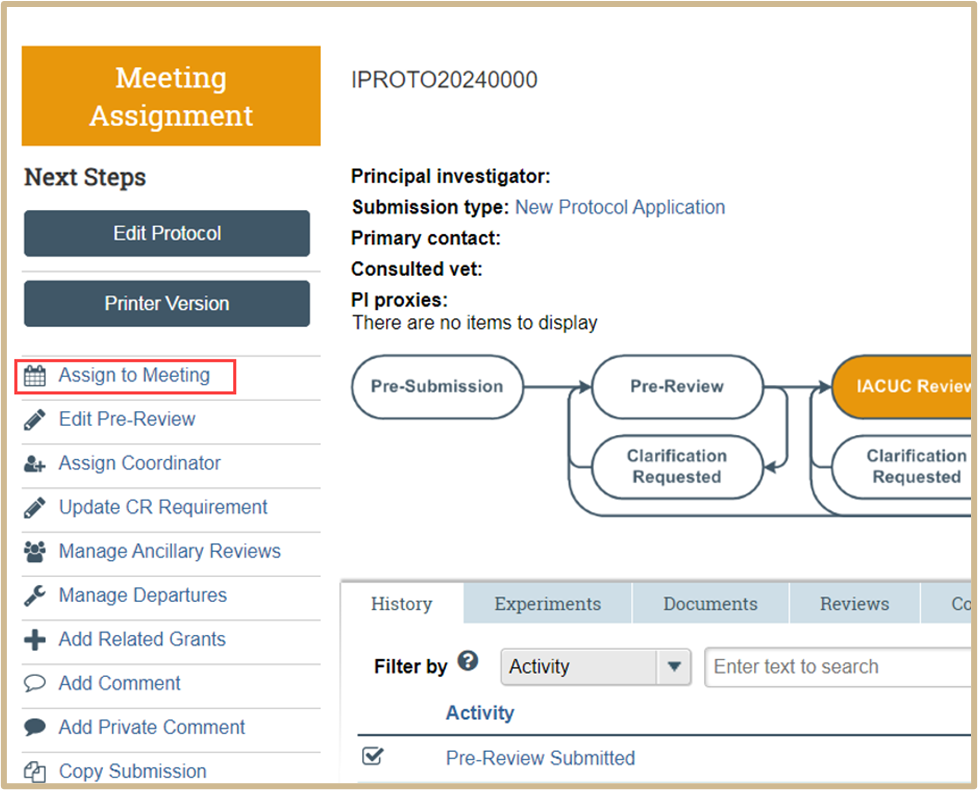Click the help question mark next to Filter by
Viewport: 978px width, 790px height.
pos(468,660)
